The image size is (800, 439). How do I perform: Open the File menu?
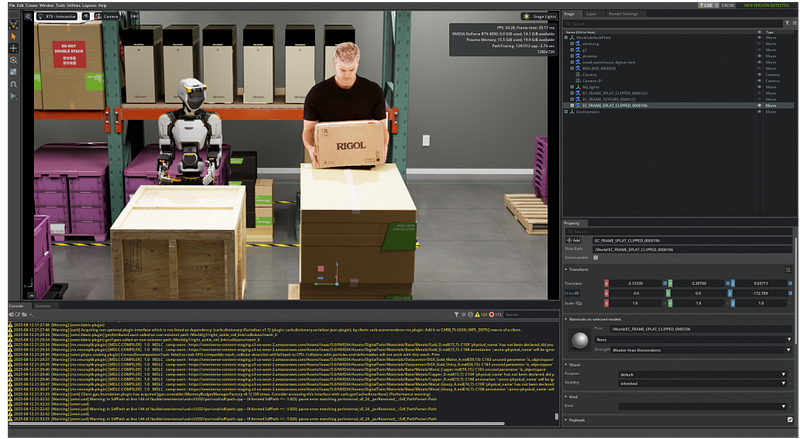(x=12, y=5)
